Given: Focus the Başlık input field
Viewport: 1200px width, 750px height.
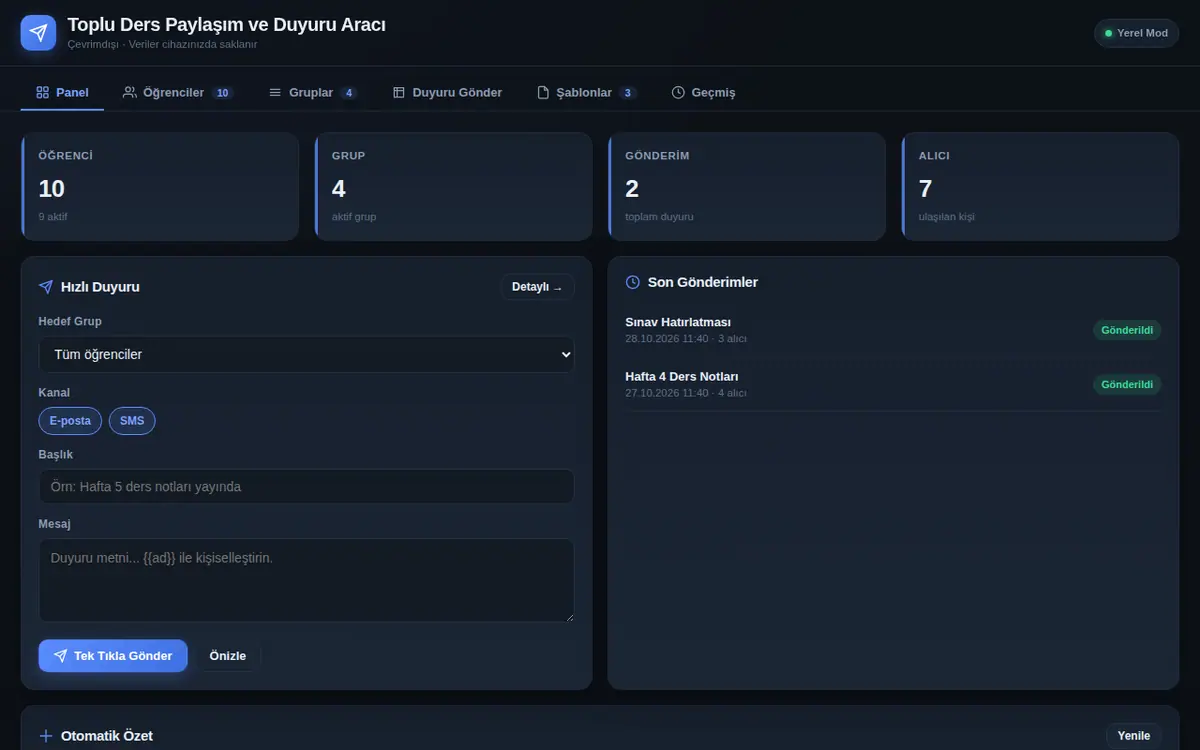Looking at the screenshot, I should pyautogui.click(x=306, y=487).
